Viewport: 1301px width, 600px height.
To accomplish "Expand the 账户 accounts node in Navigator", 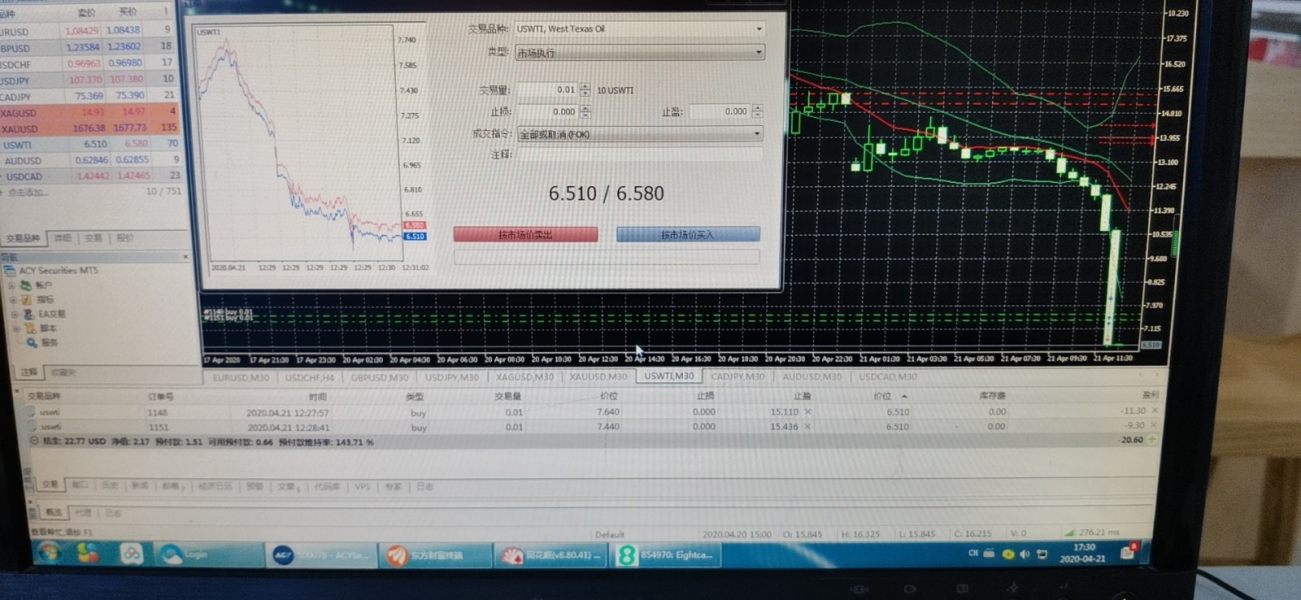I will pos(12,285).
